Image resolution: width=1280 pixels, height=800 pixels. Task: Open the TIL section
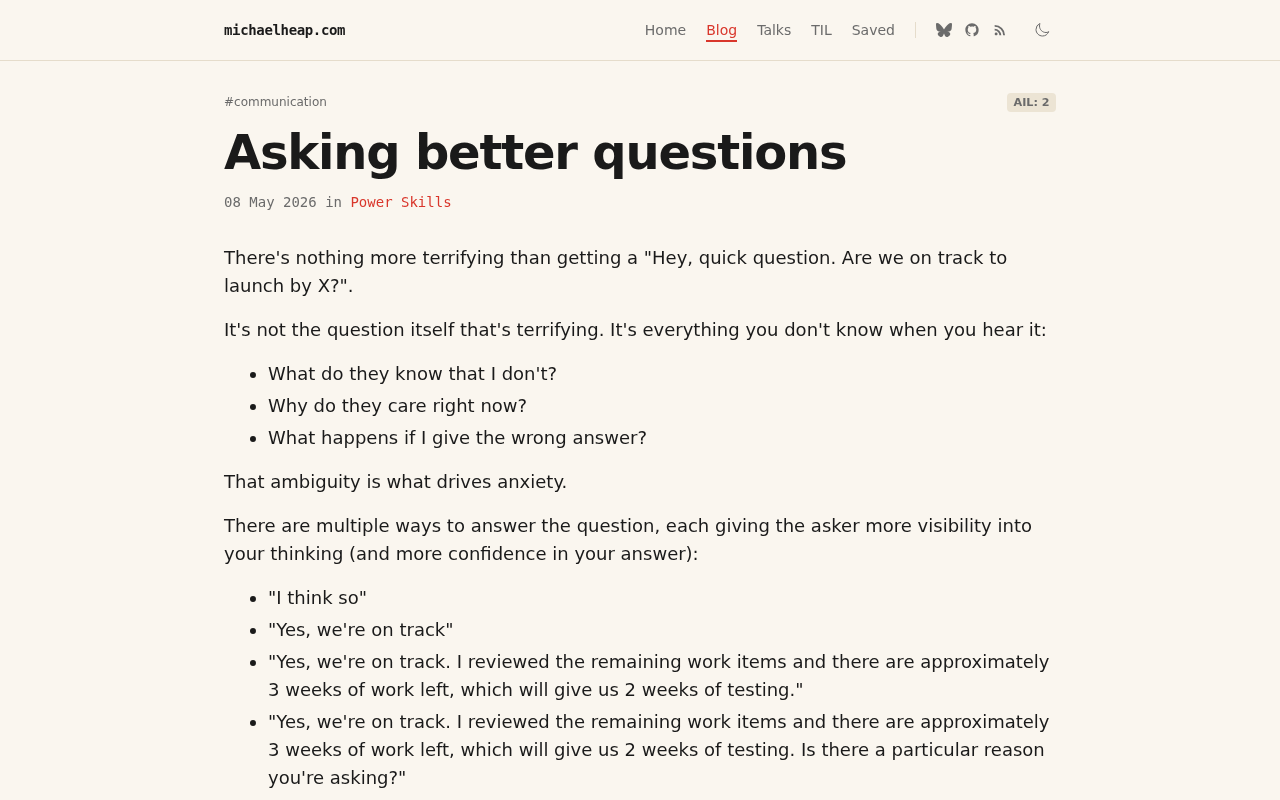pos(821,30)
